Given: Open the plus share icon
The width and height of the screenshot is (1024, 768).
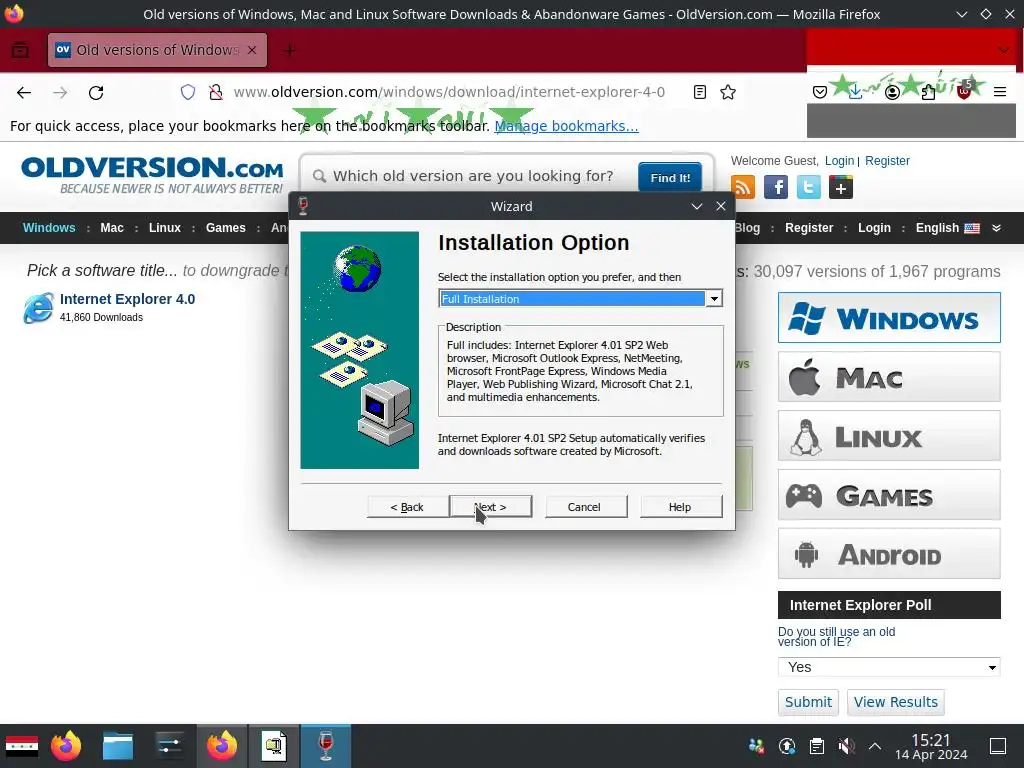Looking at the screenshot, I should point(841,187).
